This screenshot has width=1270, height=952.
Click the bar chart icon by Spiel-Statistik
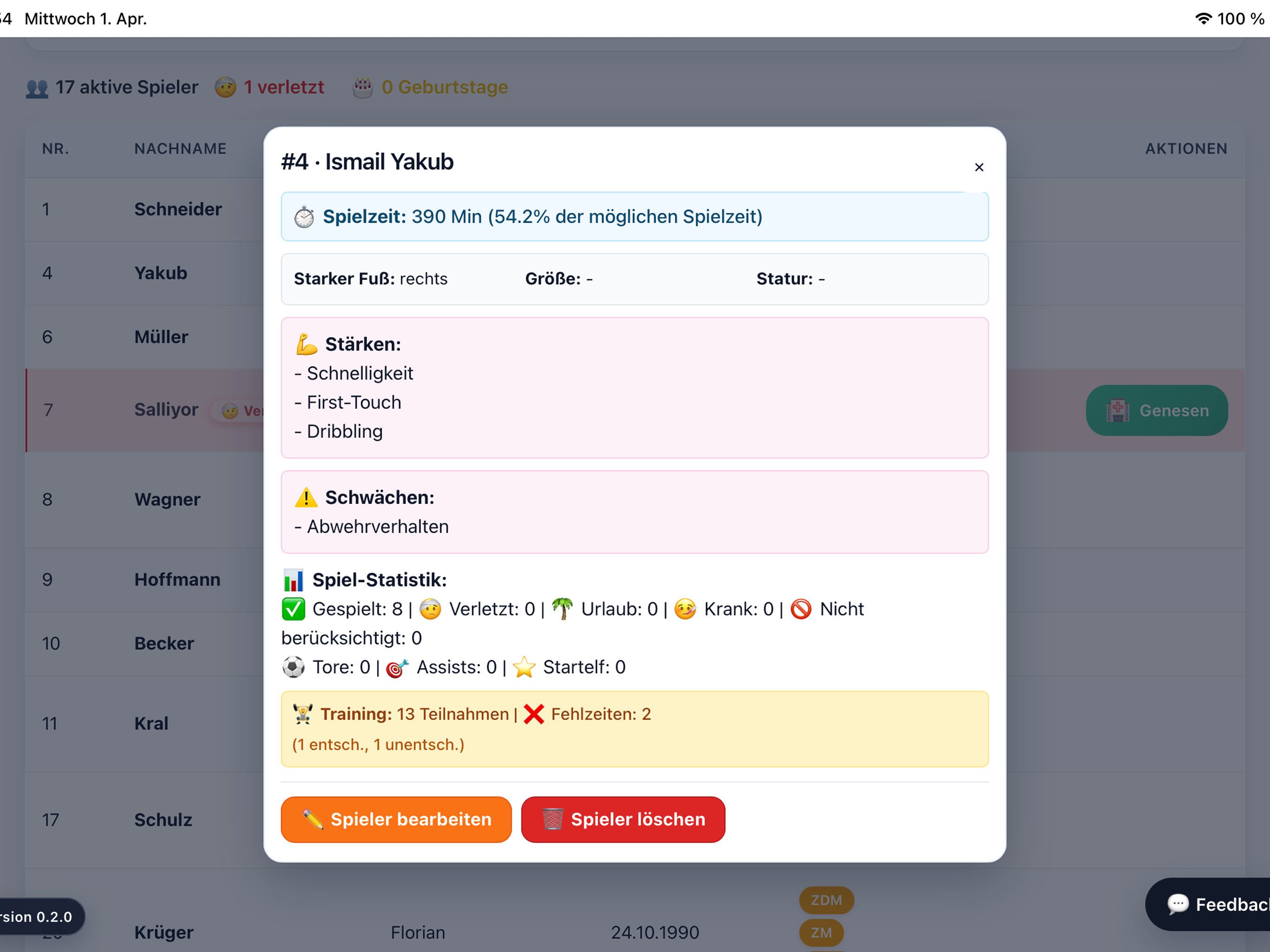click(x=293, y=580)
